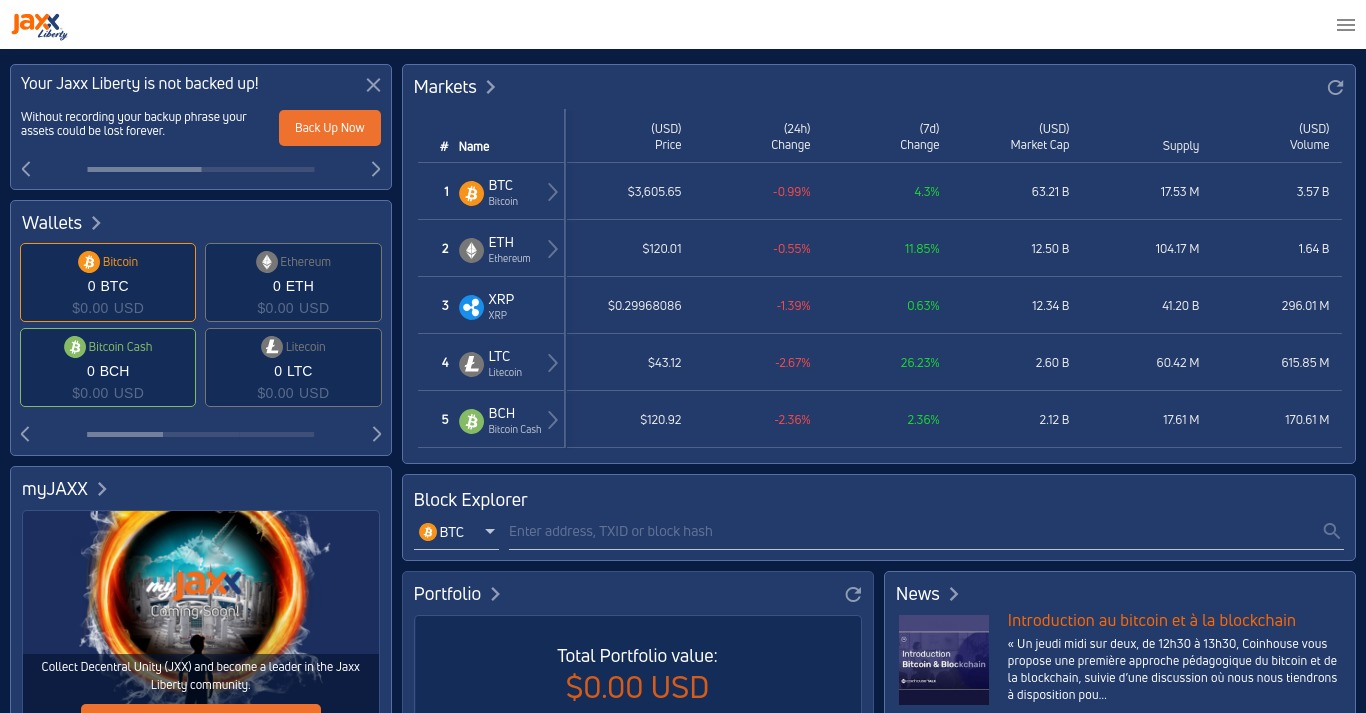This screenshot has width=1366, height=713.
Task: Refresh the Portfolio panel
Action: 853,594
